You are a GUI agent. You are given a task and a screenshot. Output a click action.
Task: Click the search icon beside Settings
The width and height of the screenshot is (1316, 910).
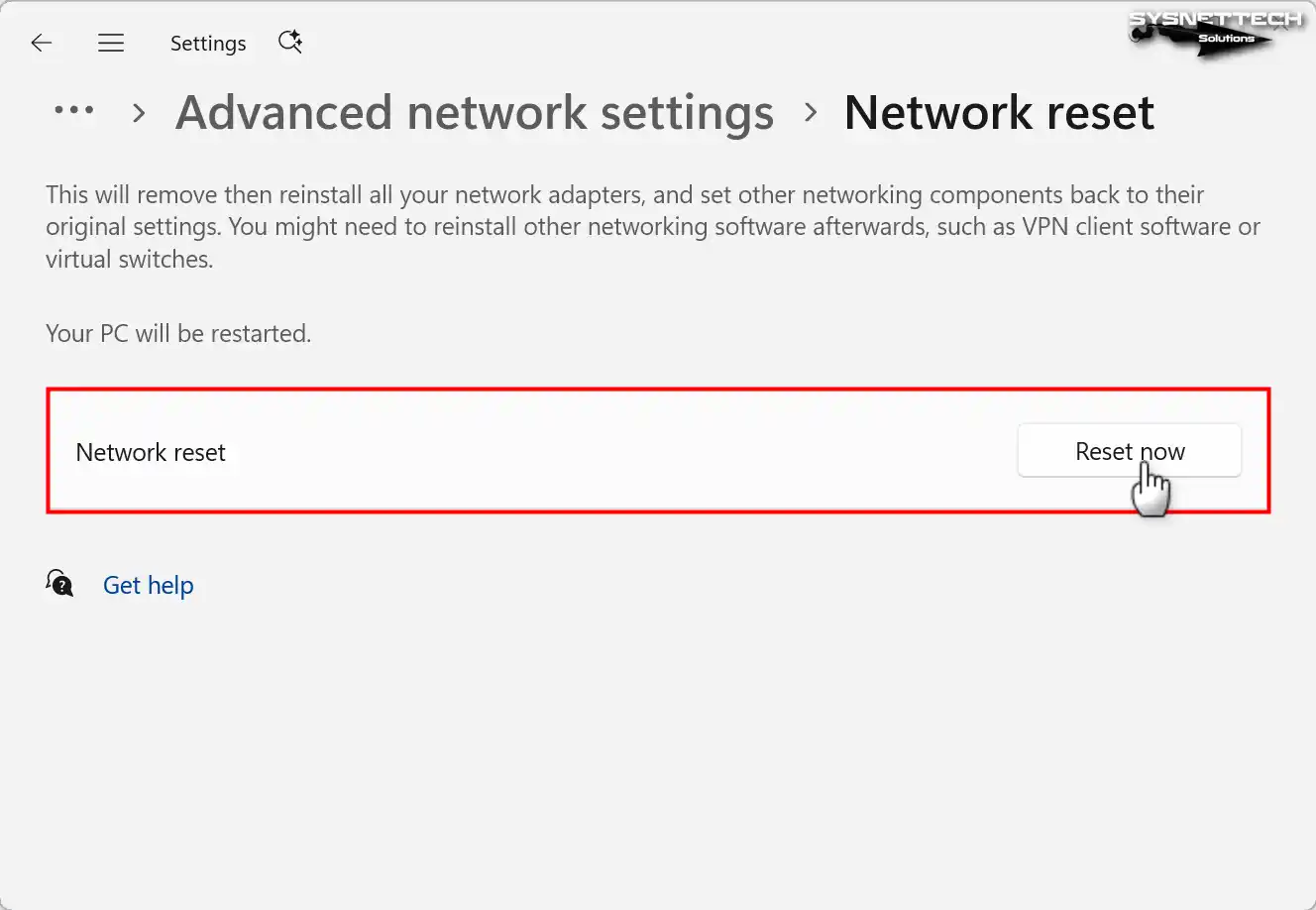tap(289, 42)
